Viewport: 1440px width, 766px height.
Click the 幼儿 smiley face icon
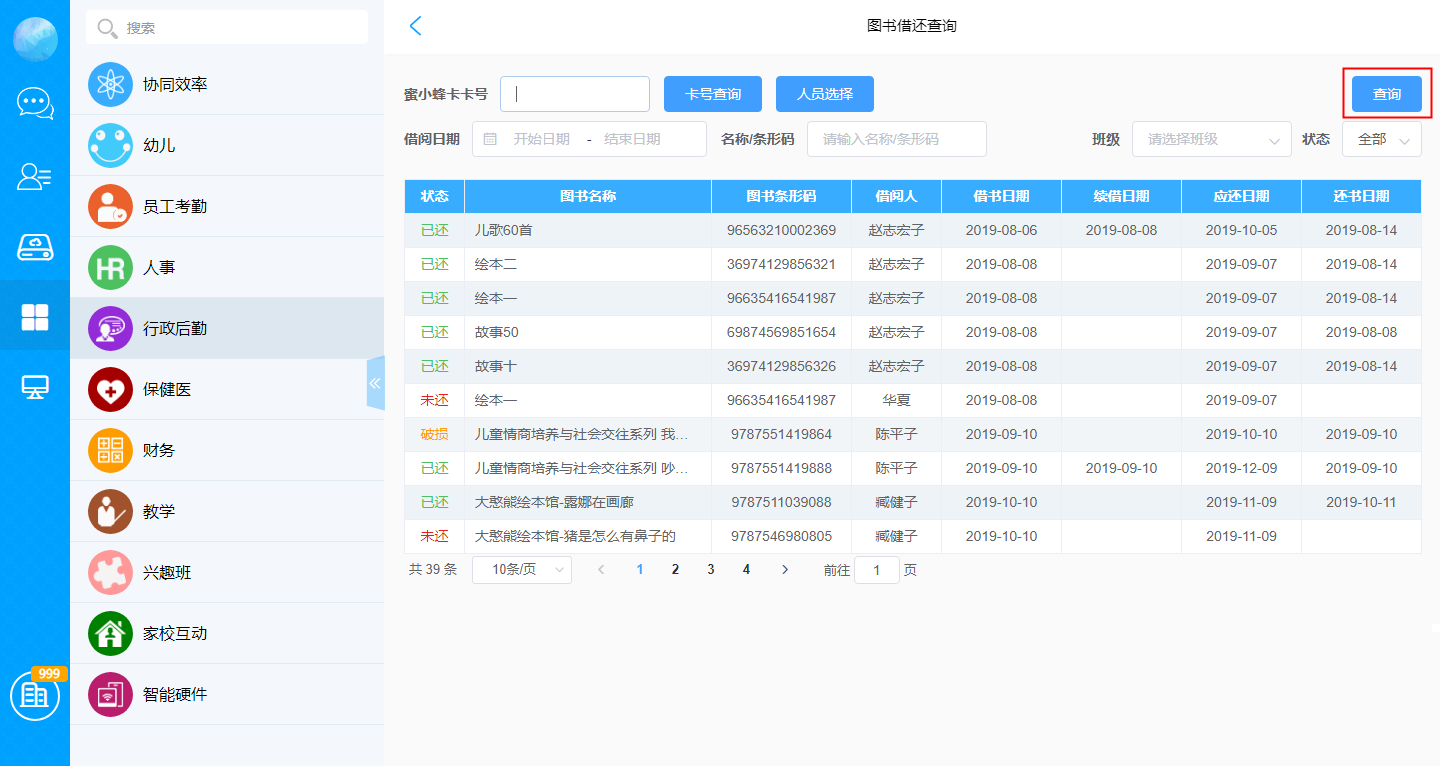coord(110,146)
